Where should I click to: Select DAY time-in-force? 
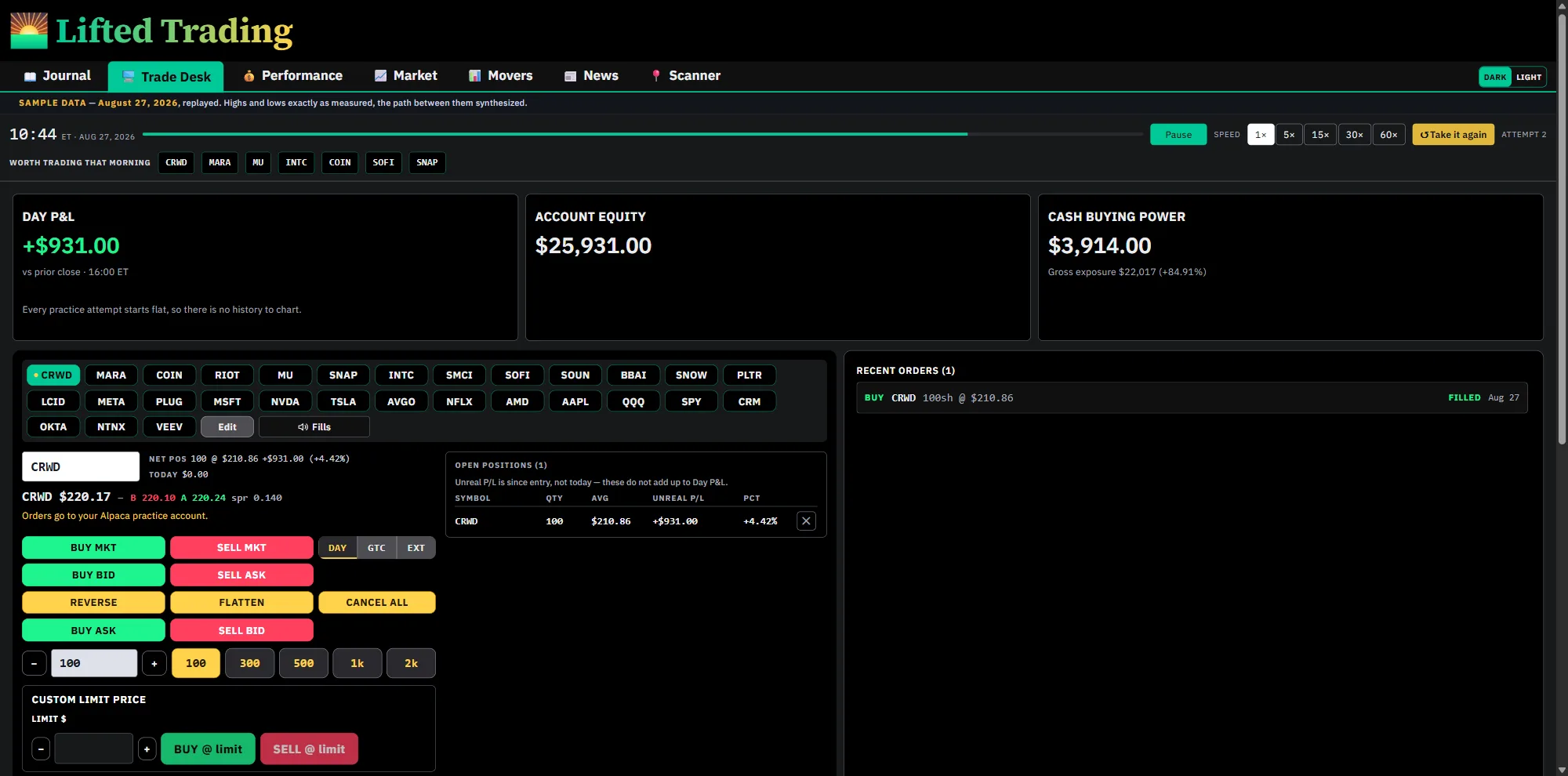pyautogui.click(x=337, y=548)
